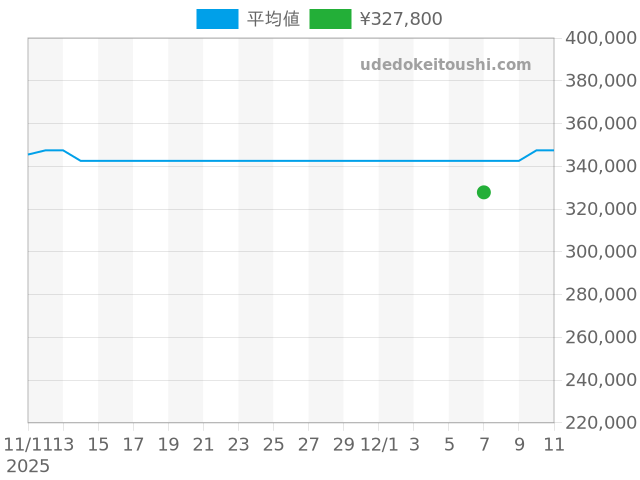This screenshot has height=480, width=640.
Task: Select the green data point on chart
Action: click(x=484, y=192)
